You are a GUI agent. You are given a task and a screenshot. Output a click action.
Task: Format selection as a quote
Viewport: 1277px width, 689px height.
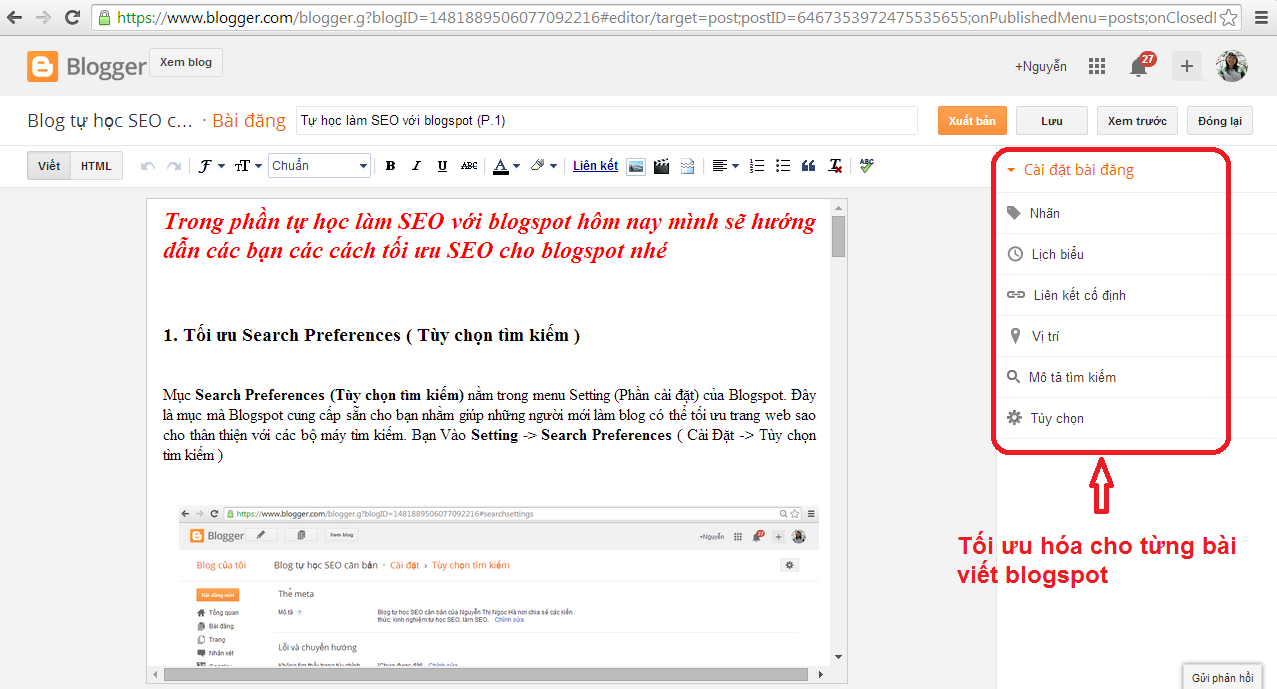click(x=809, y=166)
